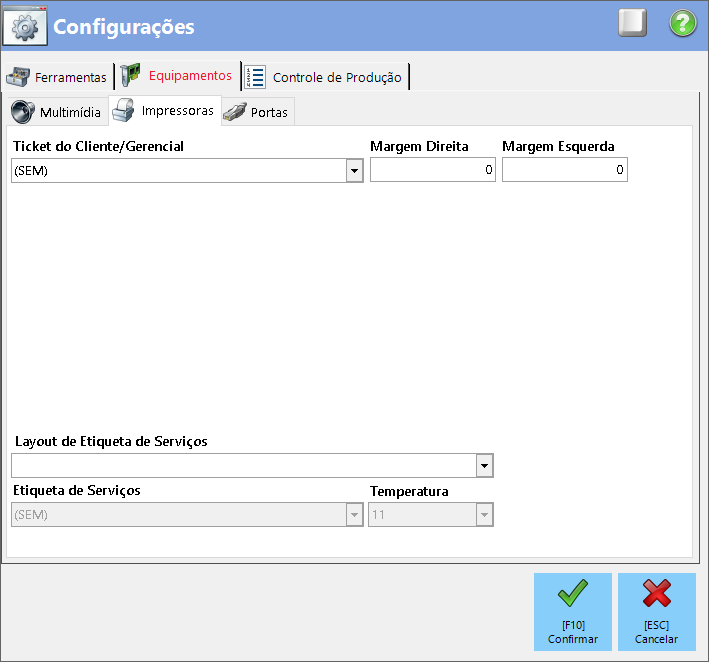Click the gear icon beside Configurações title
The width and height of the screenshot is (709, 662).
coord(24,26)
